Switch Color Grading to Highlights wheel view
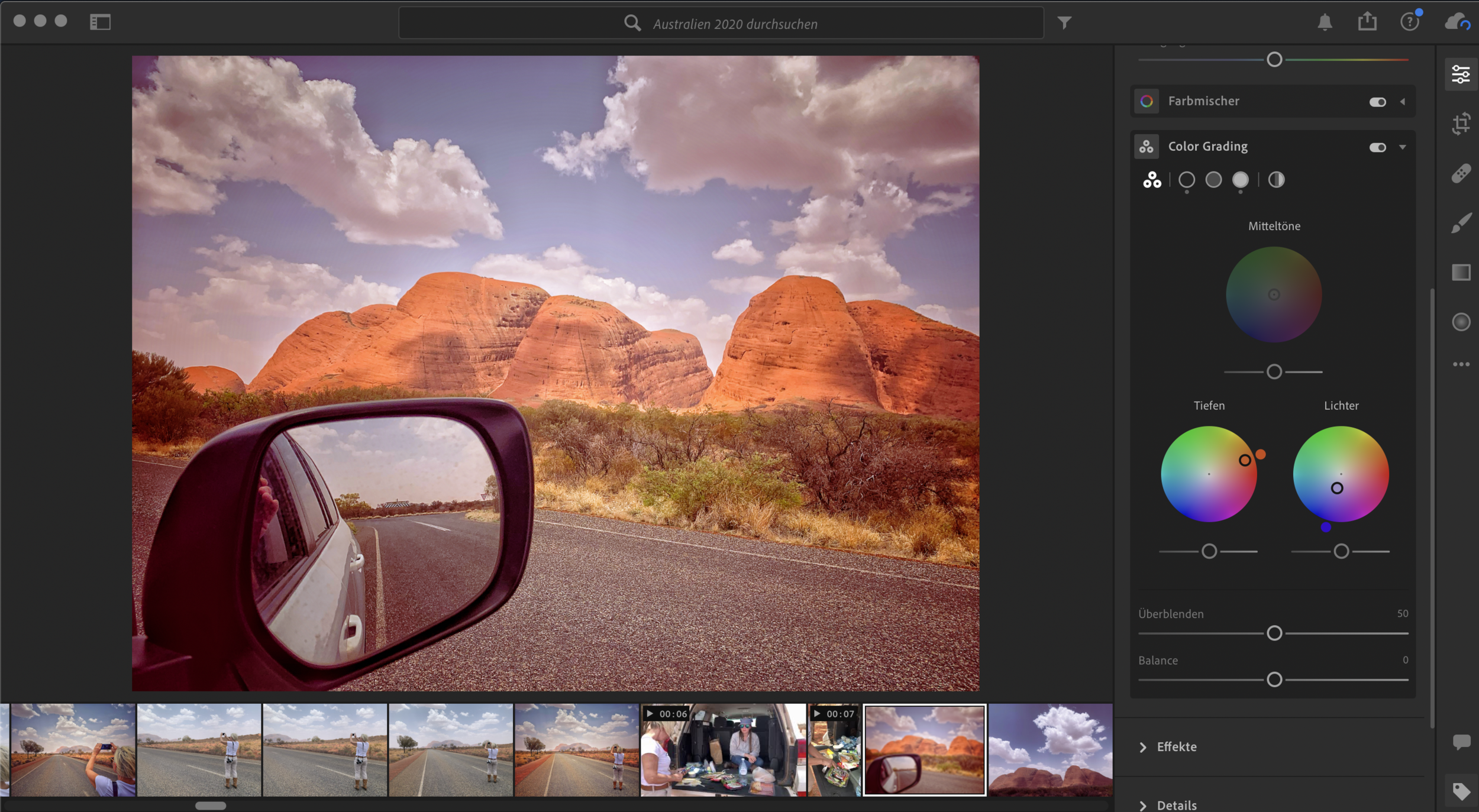 [x=1241, y=180]
